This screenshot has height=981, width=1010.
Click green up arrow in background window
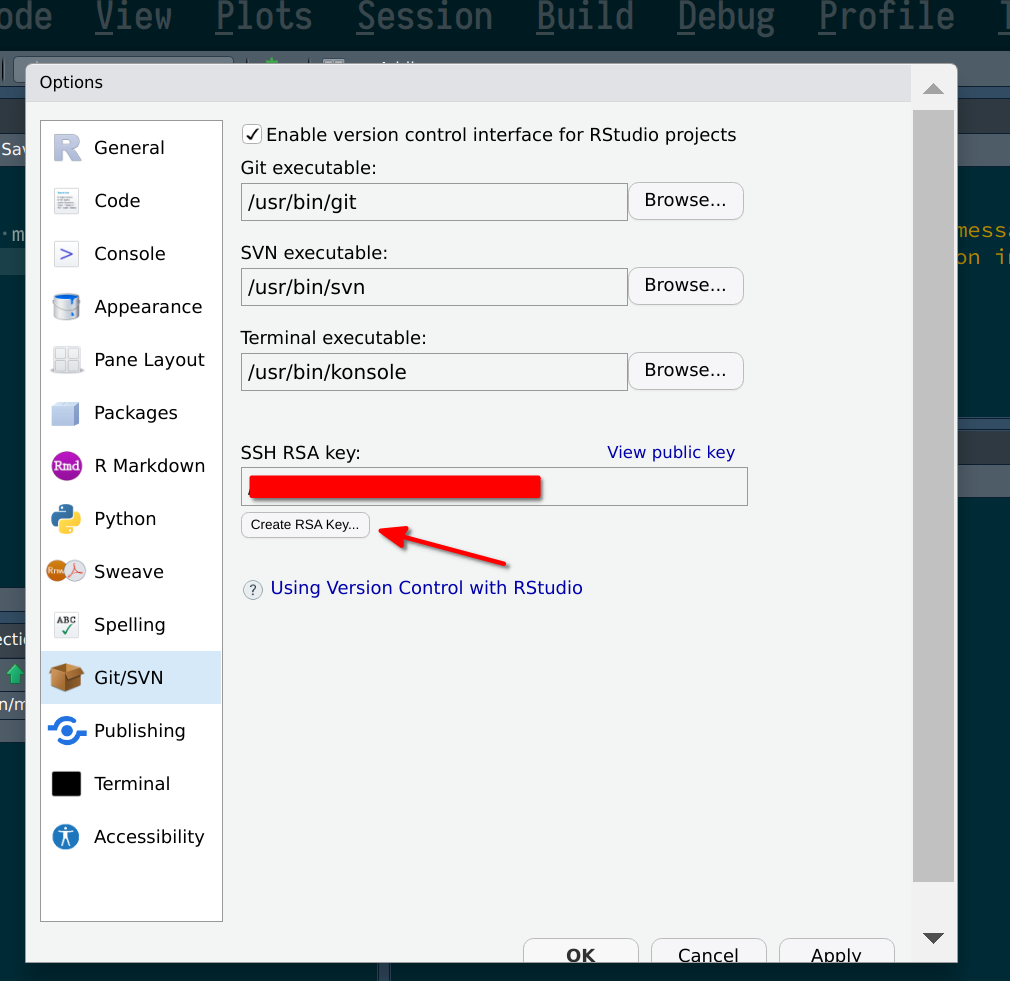(x=14, y=674)
